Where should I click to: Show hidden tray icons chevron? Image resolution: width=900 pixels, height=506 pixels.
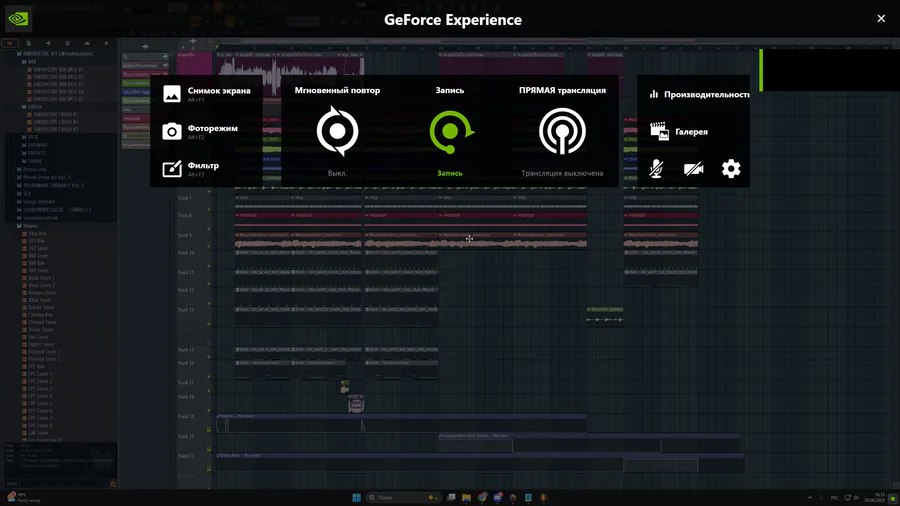(810, 497)
